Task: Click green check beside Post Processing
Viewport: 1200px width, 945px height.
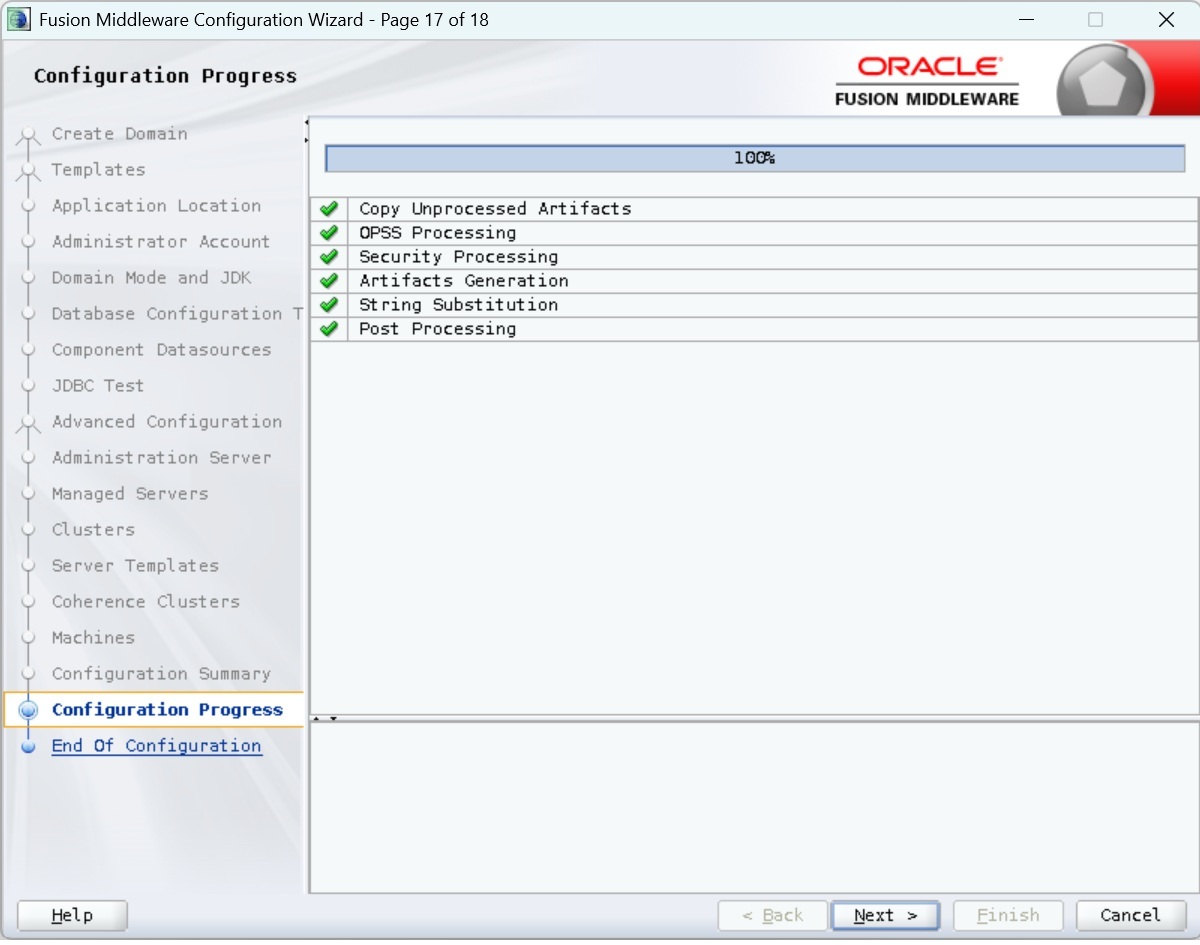Action: coord(329,329)
